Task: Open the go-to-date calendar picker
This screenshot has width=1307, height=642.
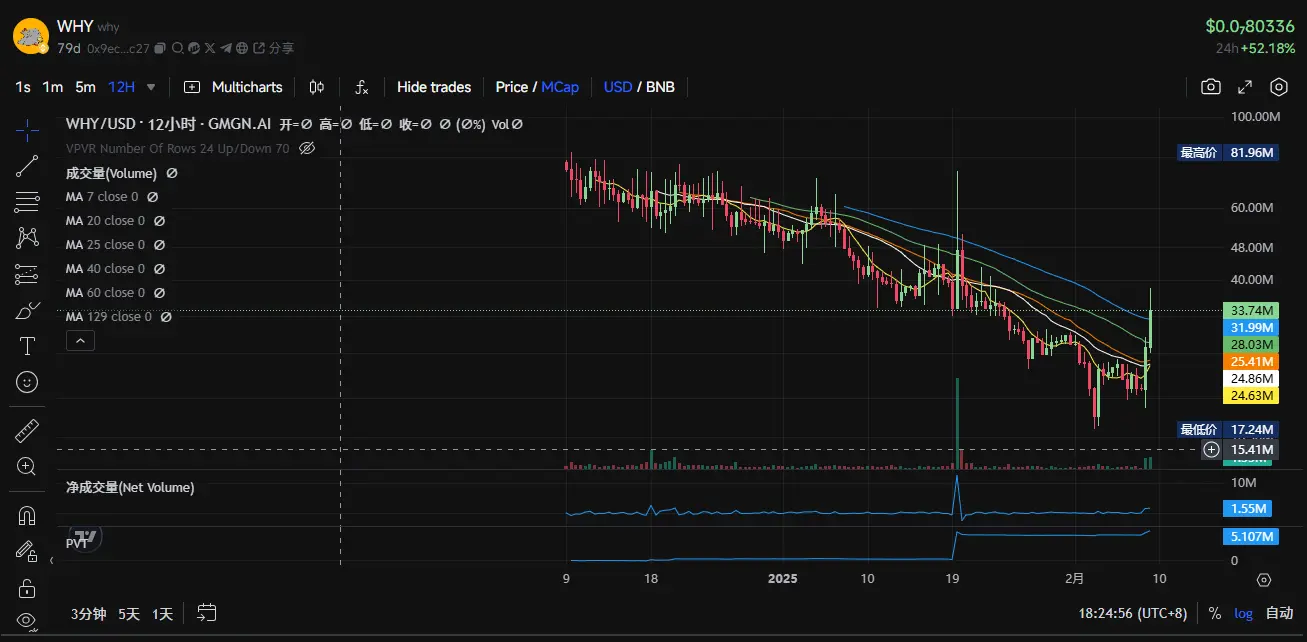Action: coord(207,613)
